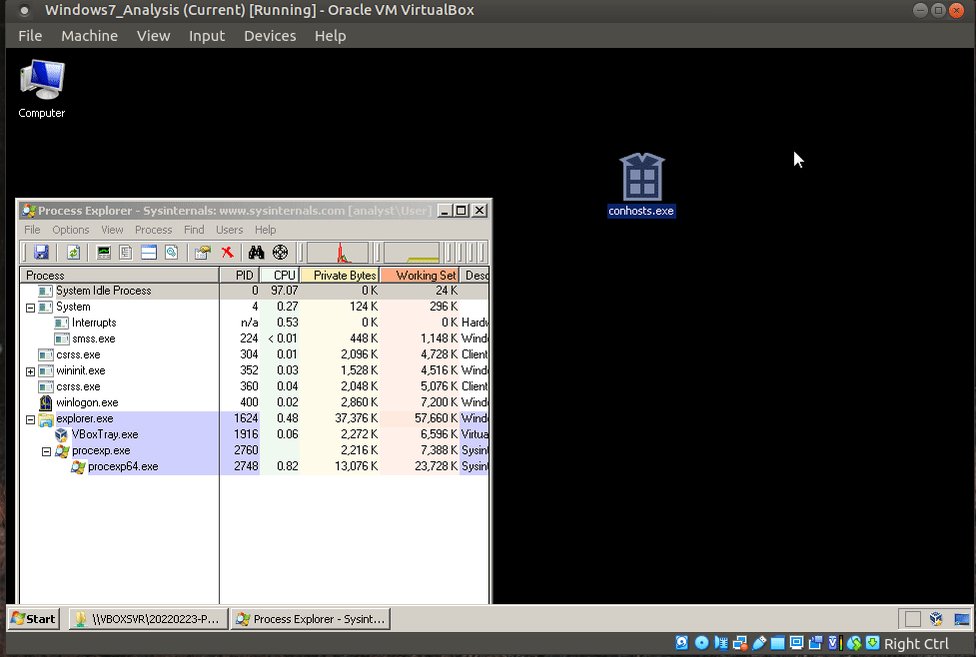Sort by the PID column header
The image size is (976, 657).
240,275
